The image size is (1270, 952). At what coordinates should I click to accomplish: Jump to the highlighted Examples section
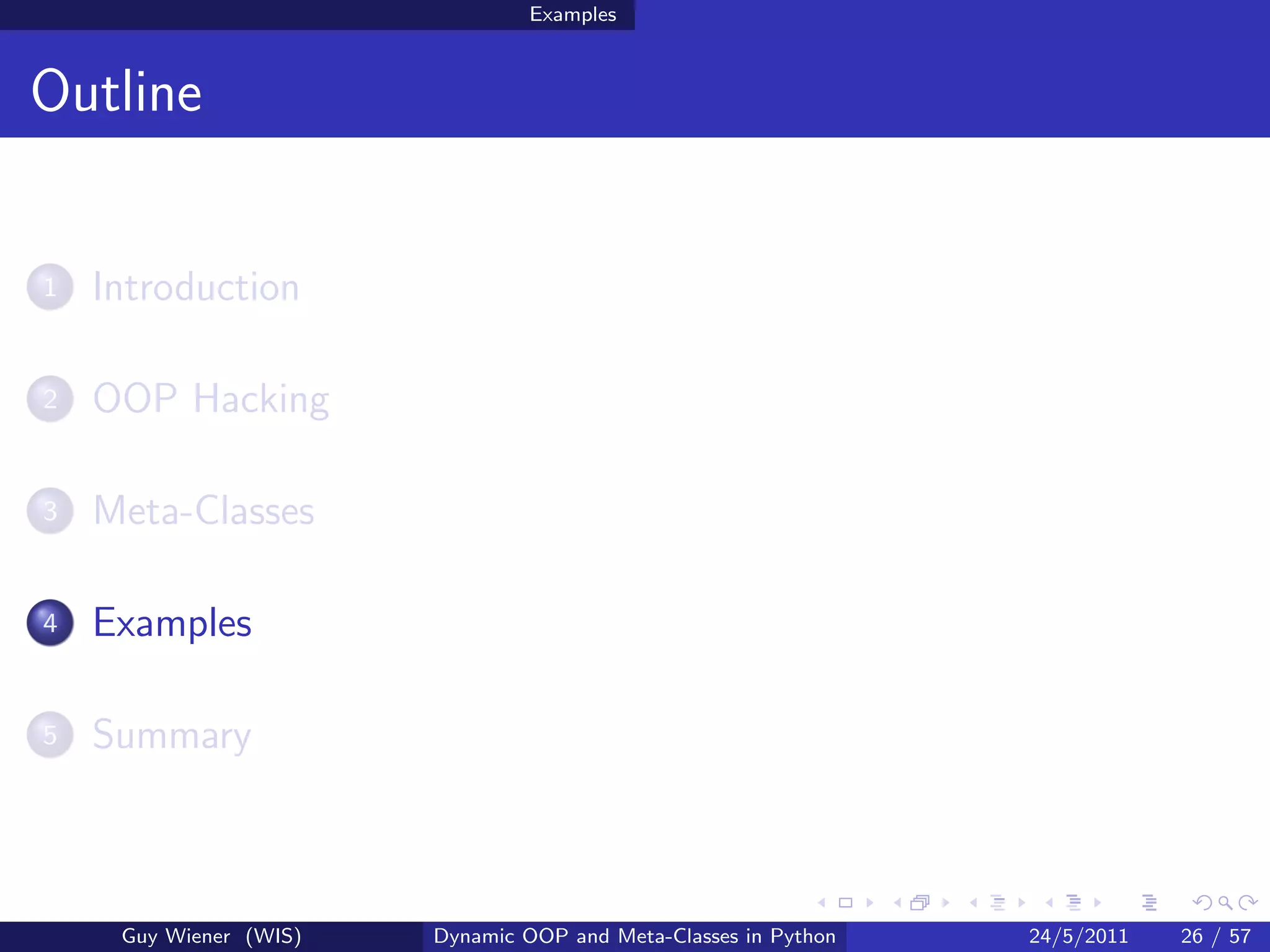point(172,624)
